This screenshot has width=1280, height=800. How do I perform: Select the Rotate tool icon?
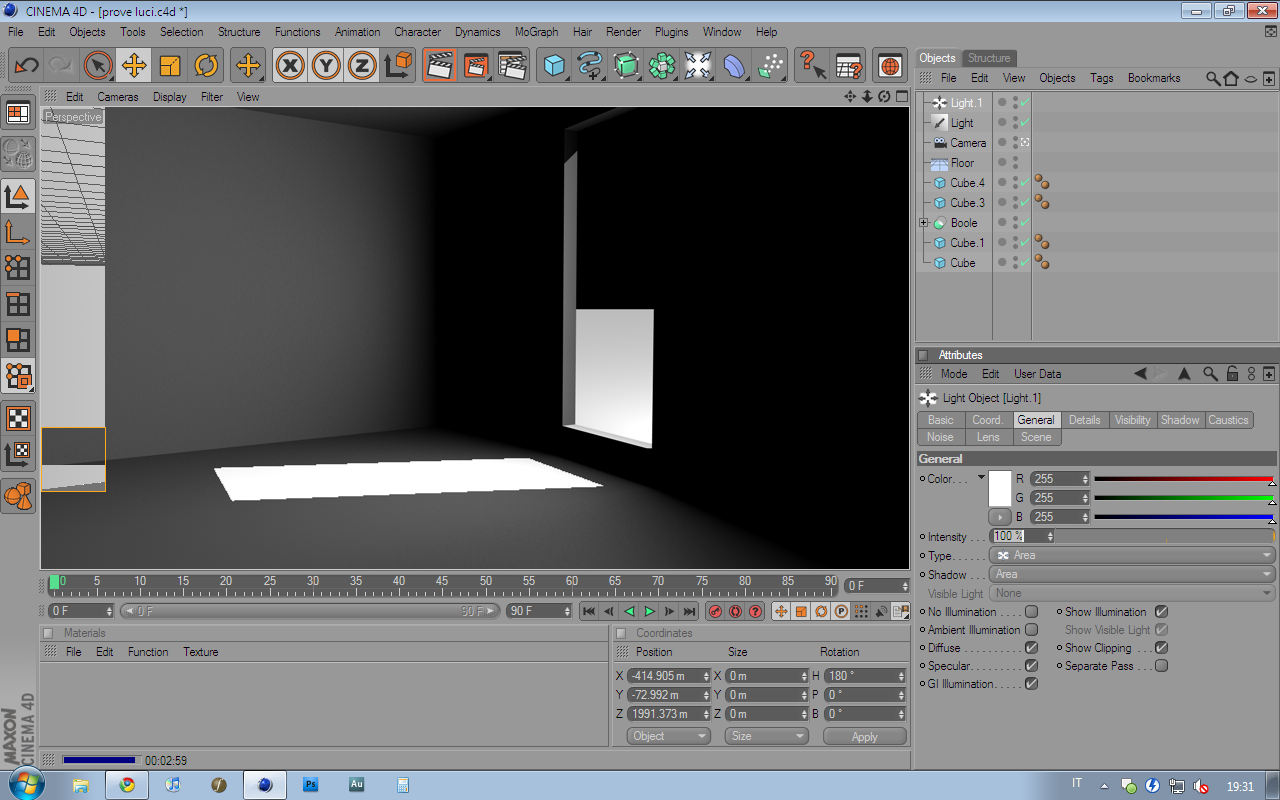coord(206,66)
